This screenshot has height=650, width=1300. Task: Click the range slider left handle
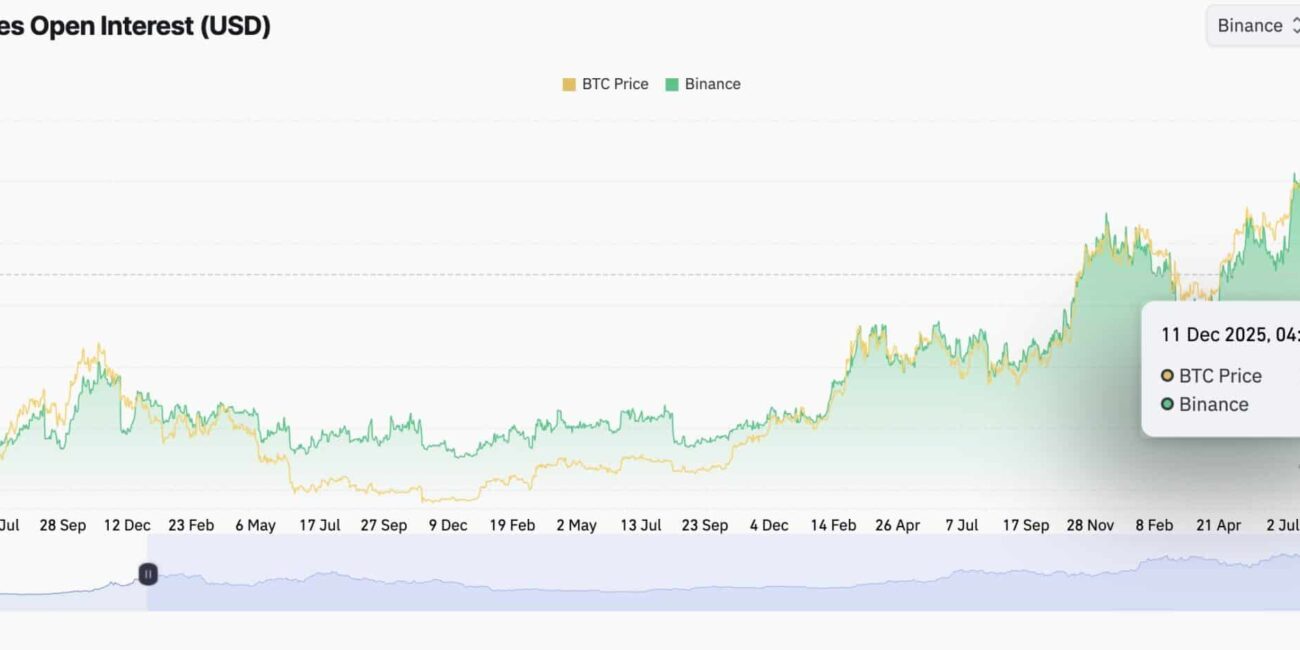[x=148, y=574]
